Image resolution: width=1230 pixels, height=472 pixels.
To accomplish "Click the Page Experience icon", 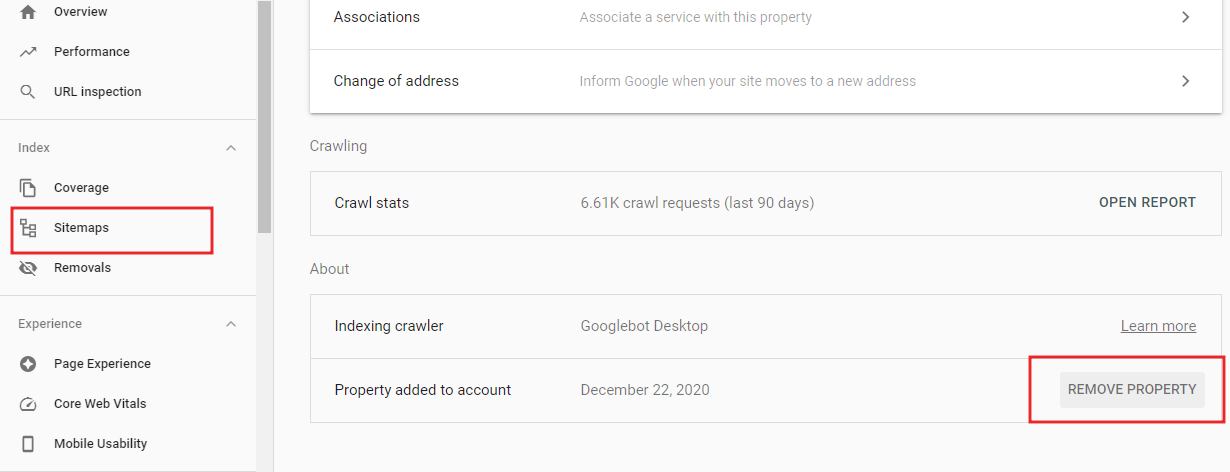I will [x=28, y=364].
